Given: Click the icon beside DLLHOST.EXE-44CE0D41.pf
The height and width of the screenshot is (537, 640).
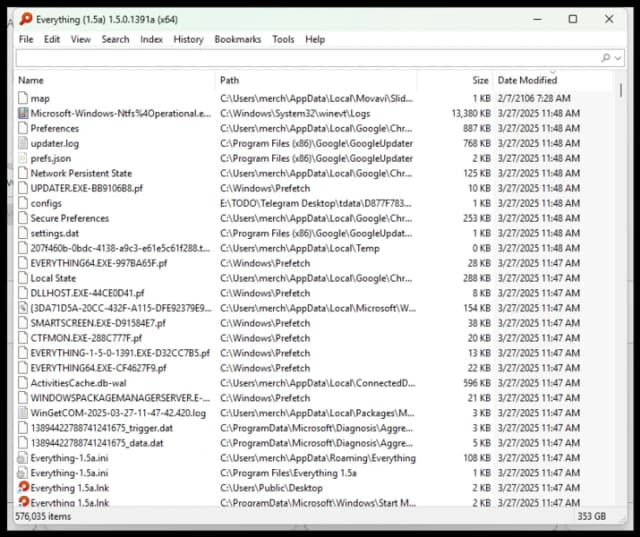Looking at the screenshot, I should click(23, 293).
